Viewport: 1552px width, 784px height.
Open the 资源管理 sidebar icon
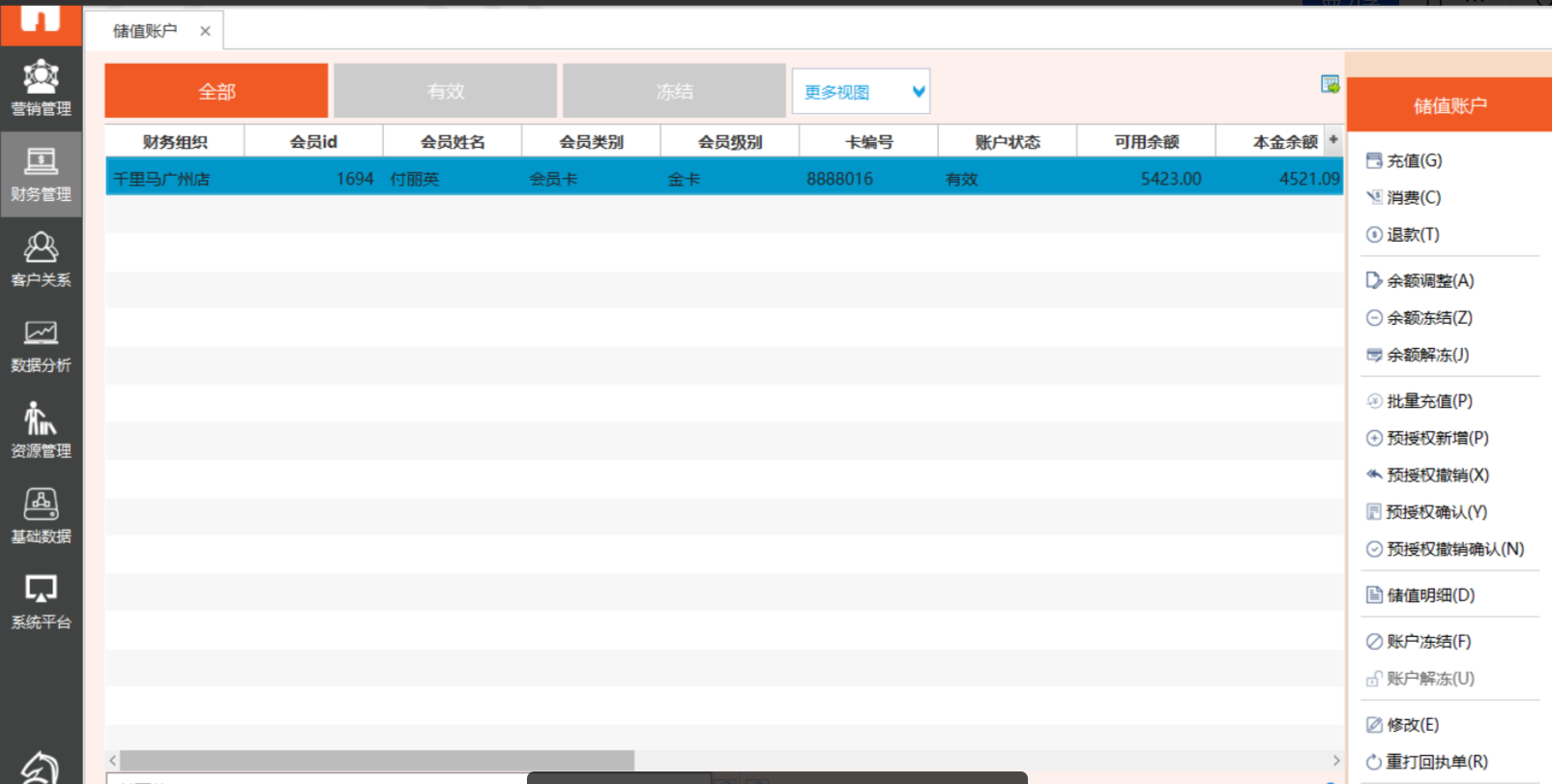[x=41, y=430]
